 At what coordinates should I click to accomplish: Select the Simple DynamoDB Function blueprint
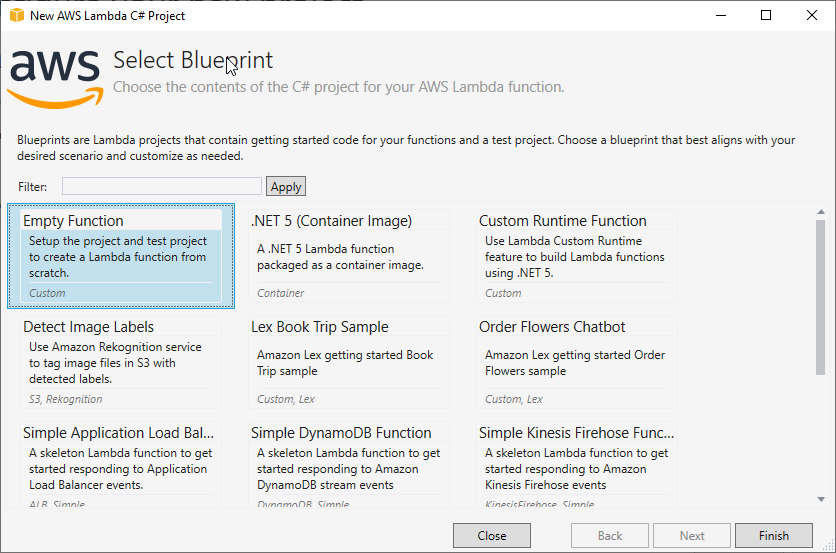tap(349, 464)
